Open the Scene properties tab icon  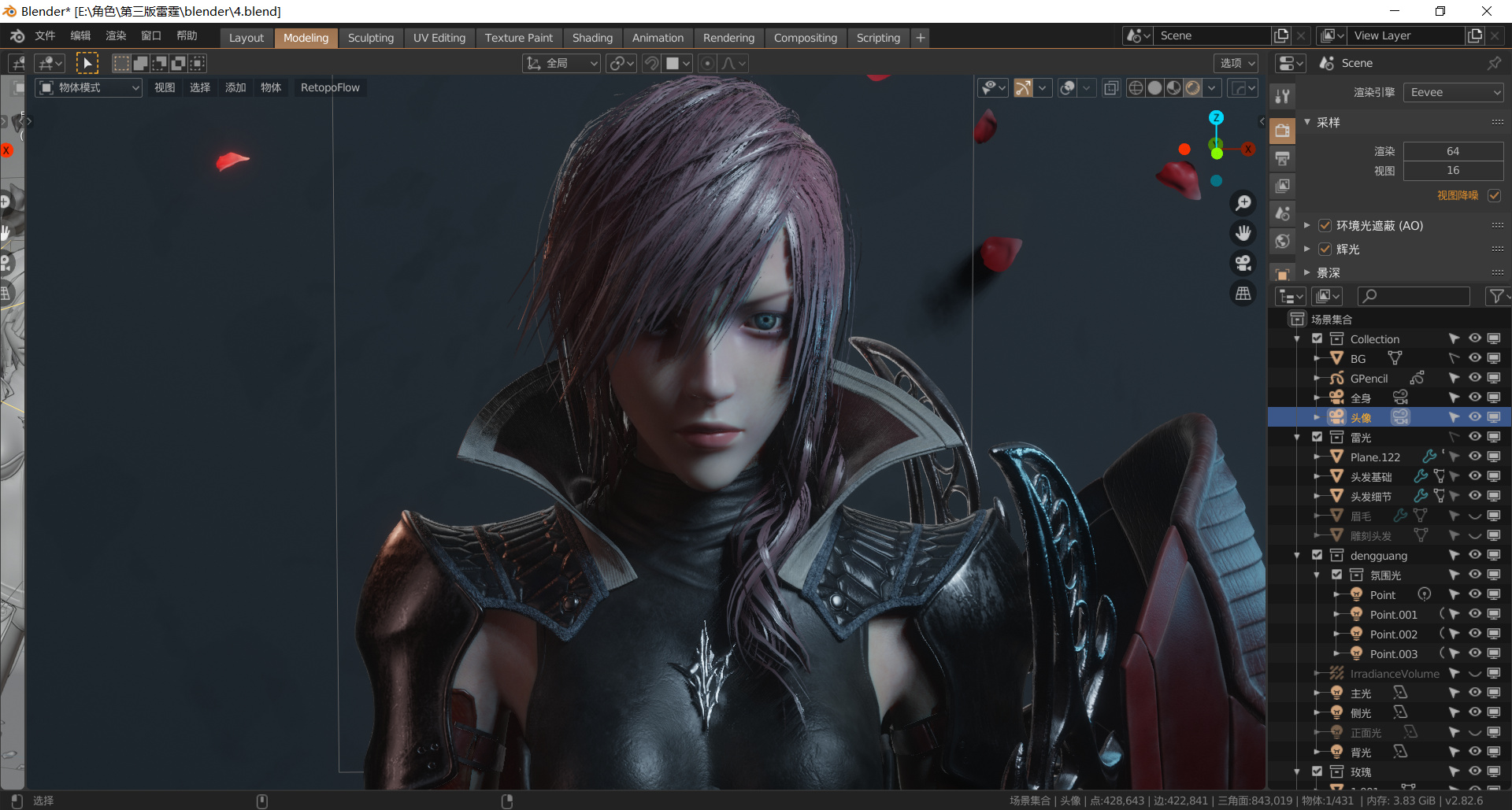click(x=1283, y=213)
